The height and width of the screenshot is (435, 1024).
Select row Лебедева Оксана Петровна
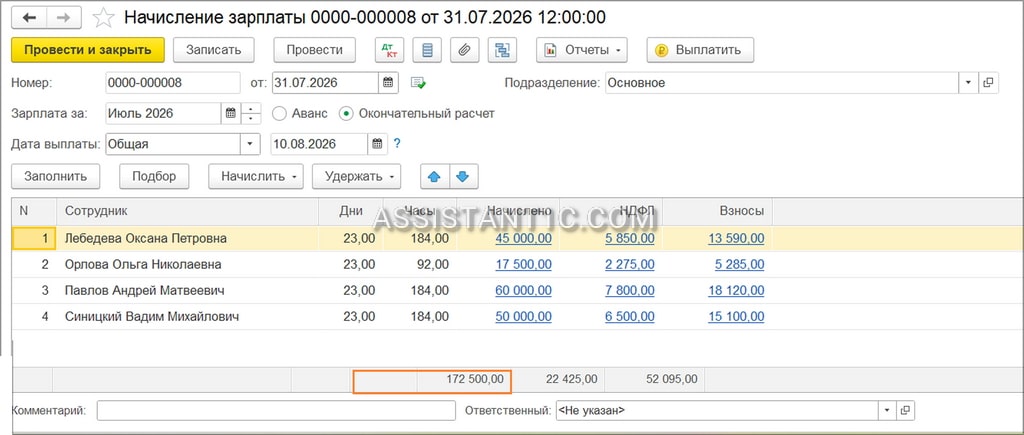pos(517,238)
